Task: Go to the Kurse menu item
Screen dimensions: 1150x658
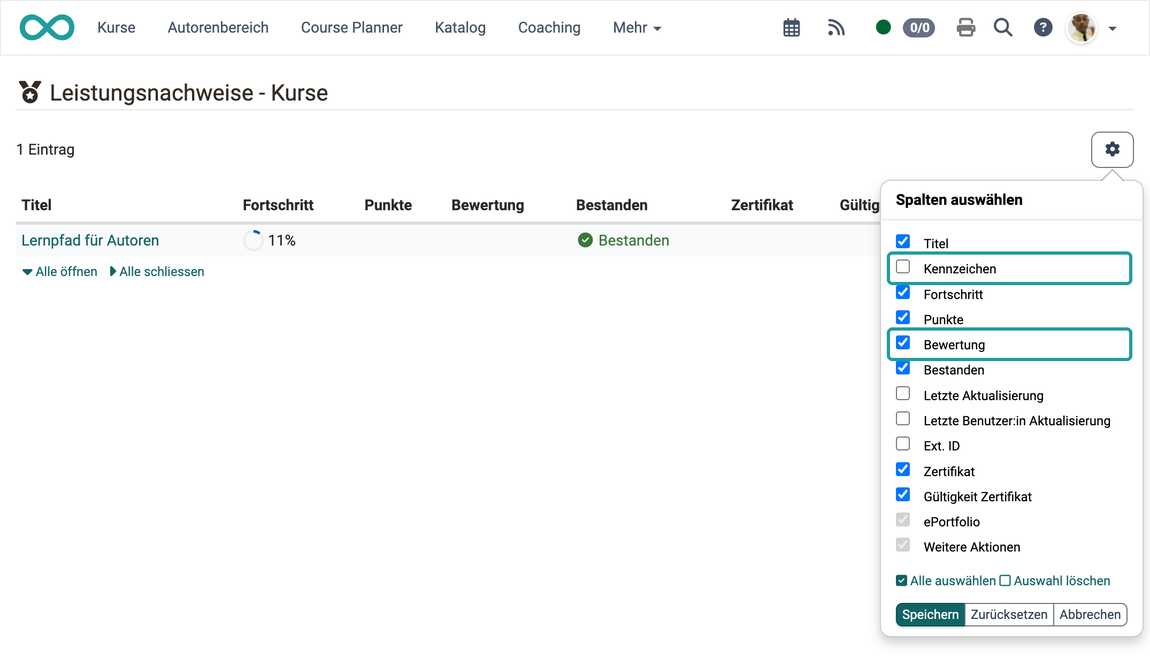Action: click(x=117, y=28)
